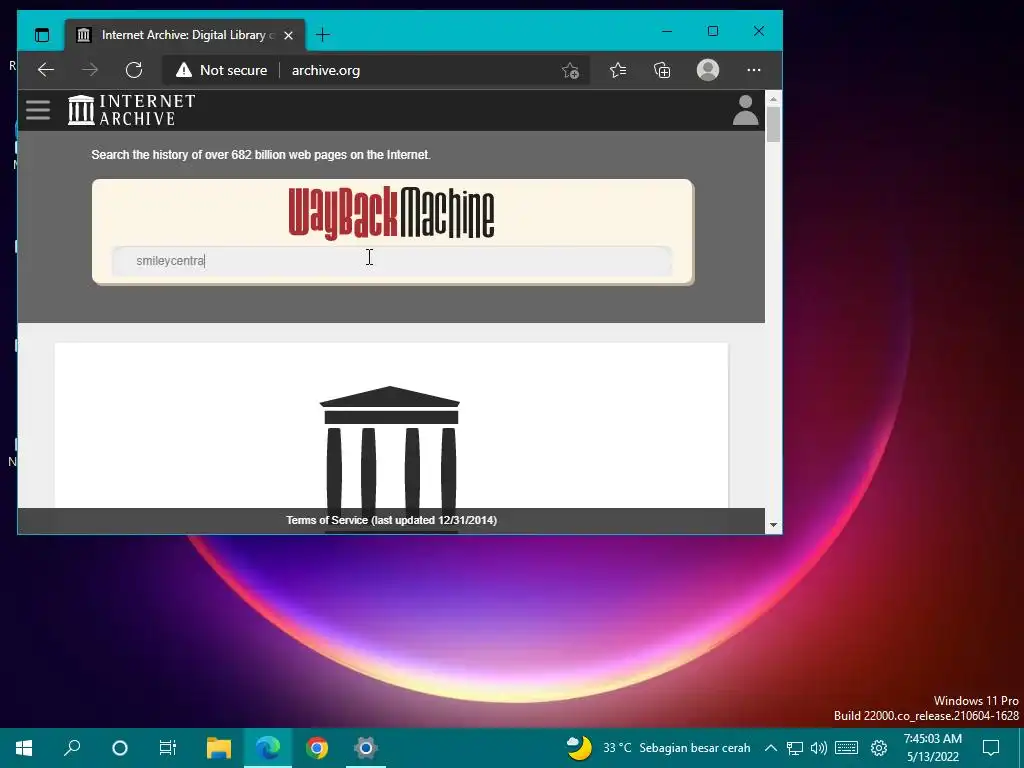Go back to previous page
1024x768 pixels.
click(46, 70)
